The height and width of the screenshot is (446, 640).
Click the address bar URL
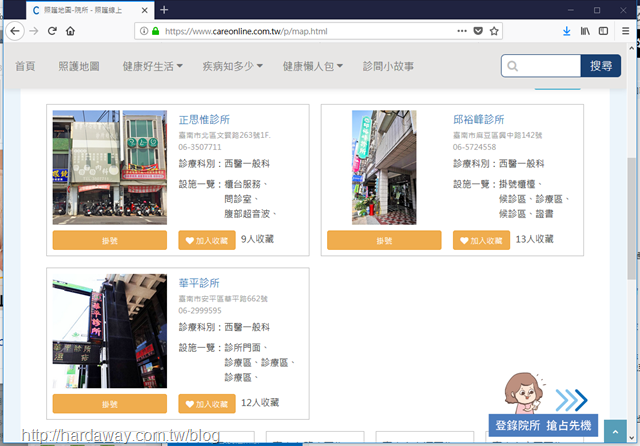click(246, 31)
